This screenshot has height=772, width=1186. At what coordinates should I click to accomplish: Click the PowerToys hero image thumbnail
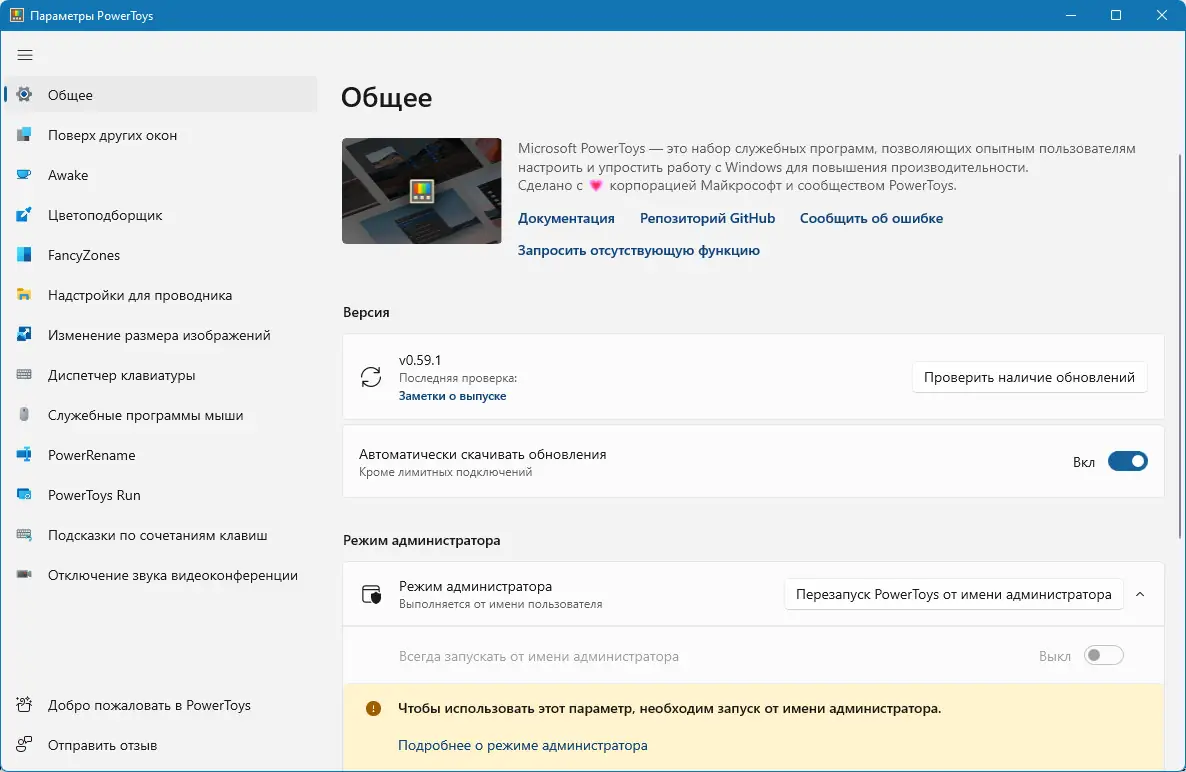pos(421,191)
